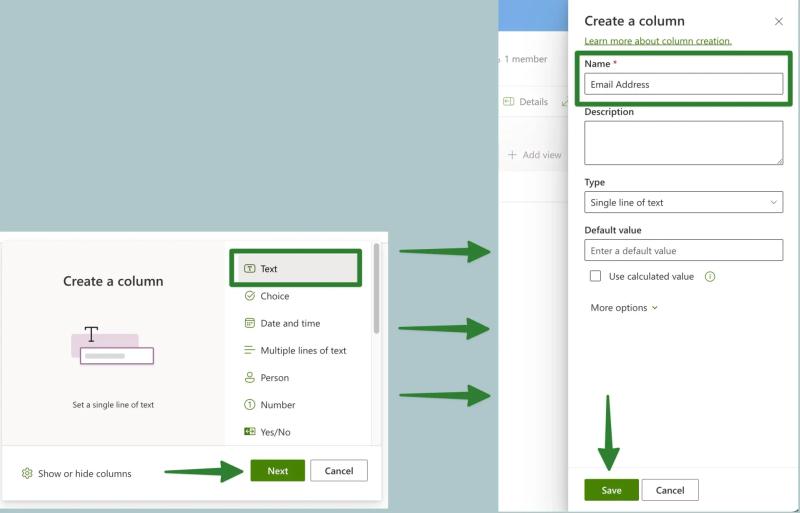This screenshot has width=800, height=513.
Task: Open the Type dropdown showing Single line of text
Action: 683,202
